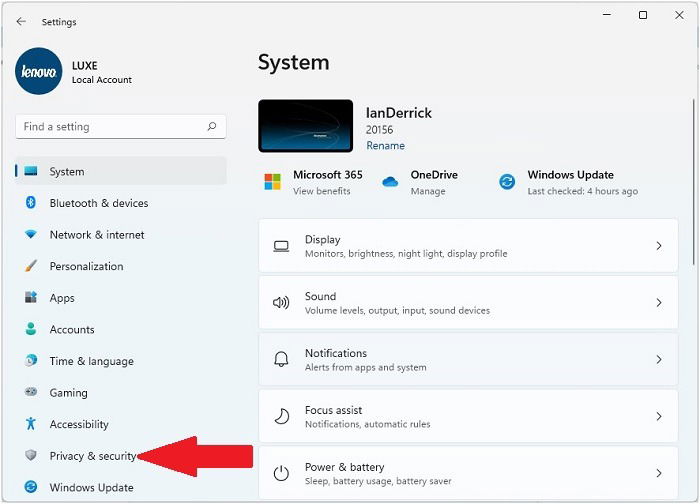700x504 pixels.
Task: Select the Network & internet wifi icon
Action: 31,235
